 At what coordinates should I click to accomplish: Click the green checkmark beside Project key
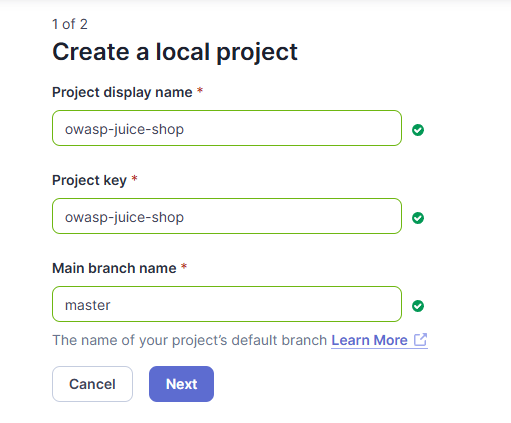pyautogui.click(x=418, y=218)
